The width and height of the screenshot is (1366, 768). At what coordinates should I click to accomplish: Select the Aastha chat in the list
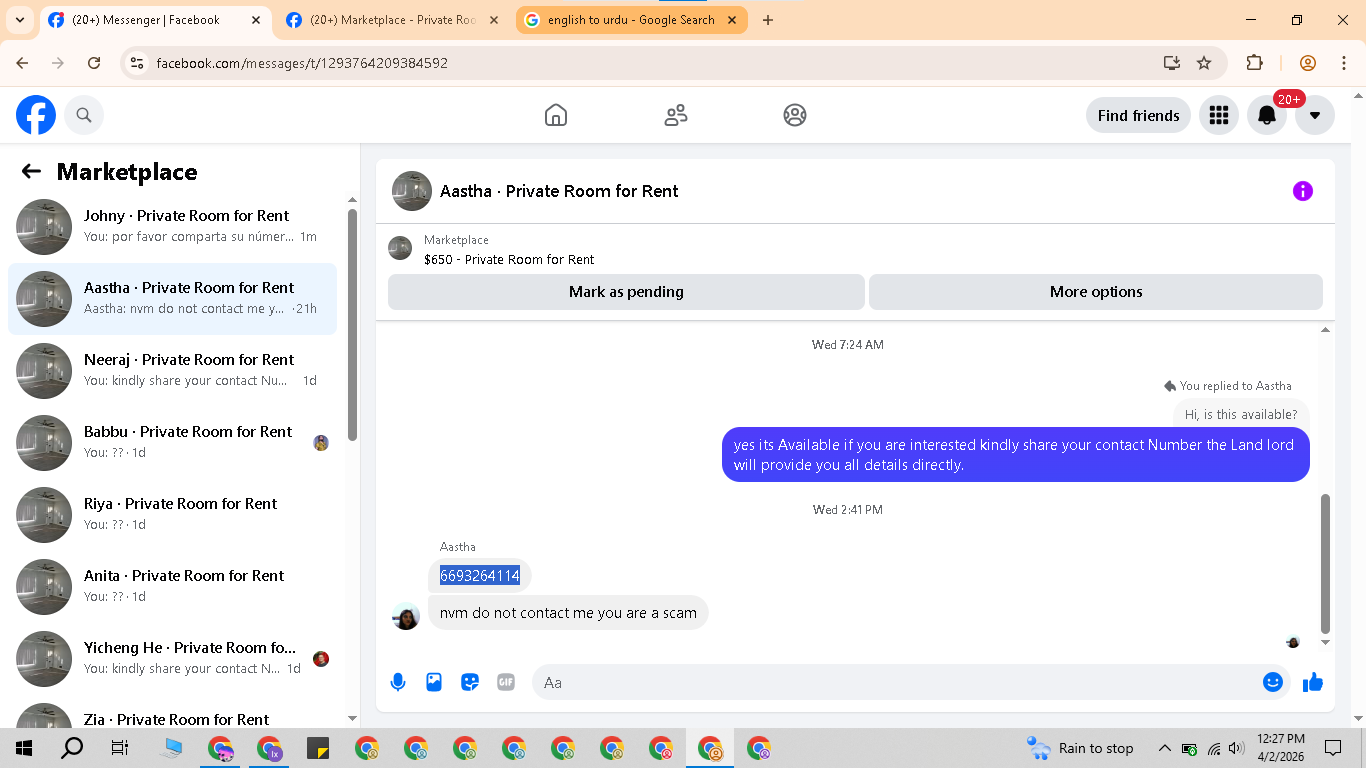[x=172, y=299]
